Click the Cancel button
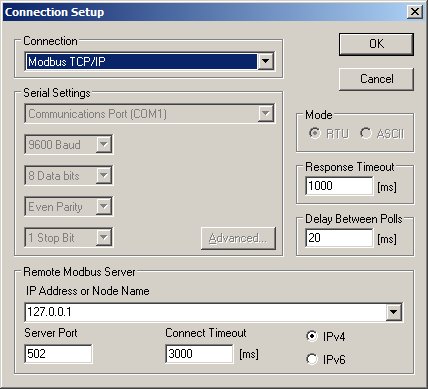The height and width of the screenshot is (389, 428). click(x=376, y=79)
